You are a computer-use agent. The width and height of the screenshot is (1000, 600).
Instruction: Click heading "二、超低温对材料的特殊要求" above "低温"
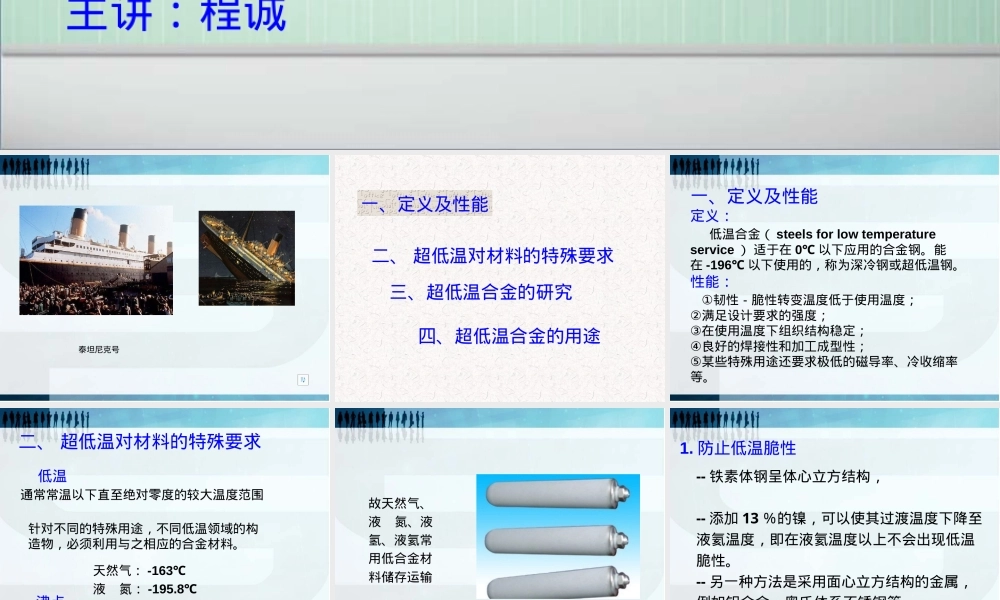pos(140,441)
